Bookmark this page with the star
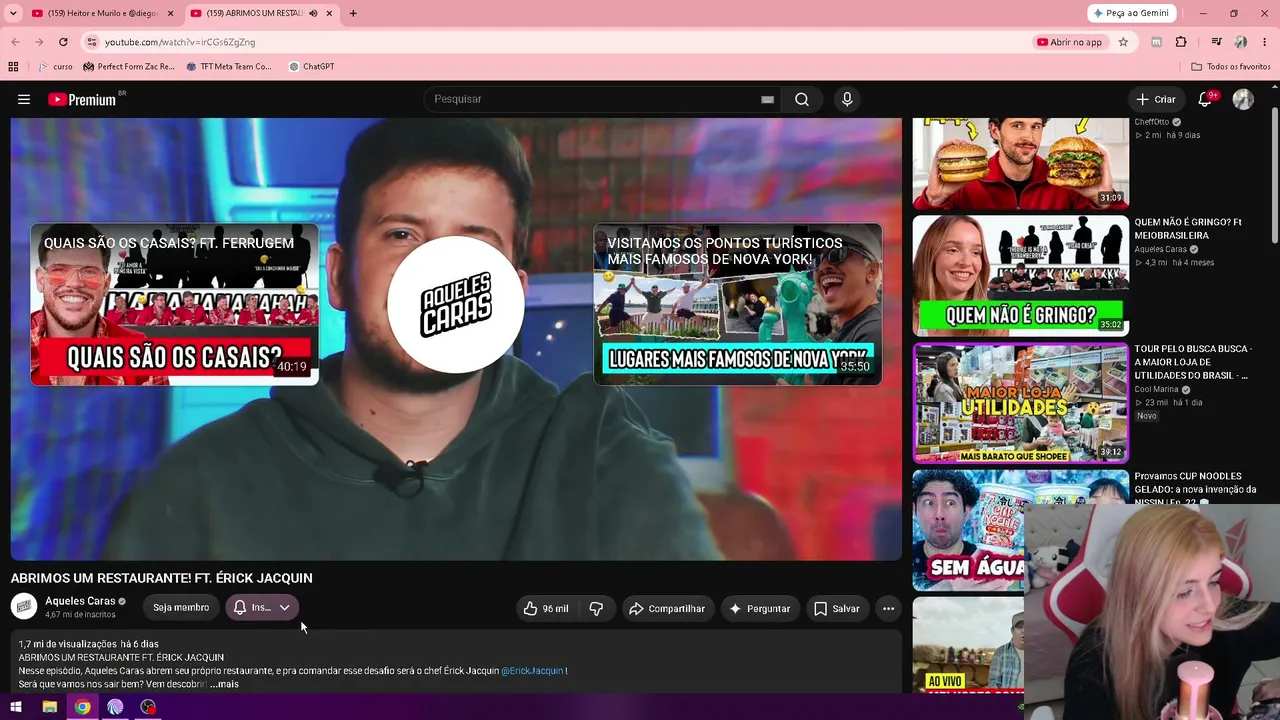The image size is (1280, 720). click(x=1123, y=42)
